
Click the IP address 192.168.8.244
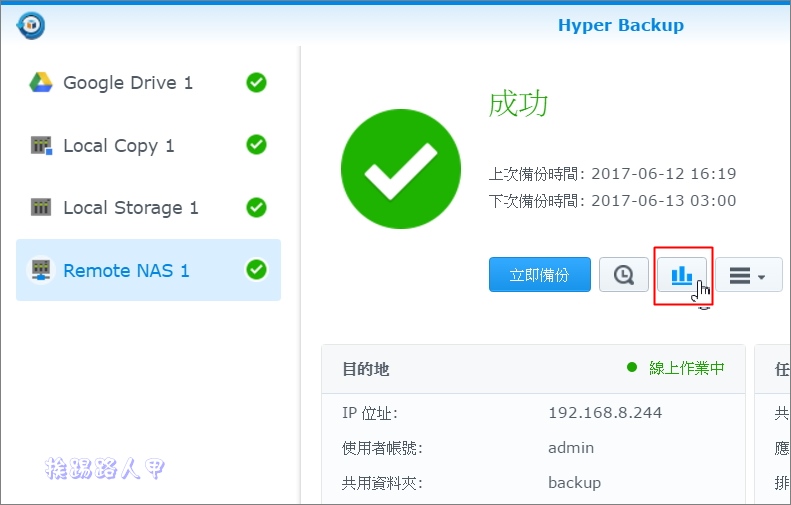click(605, 413)
